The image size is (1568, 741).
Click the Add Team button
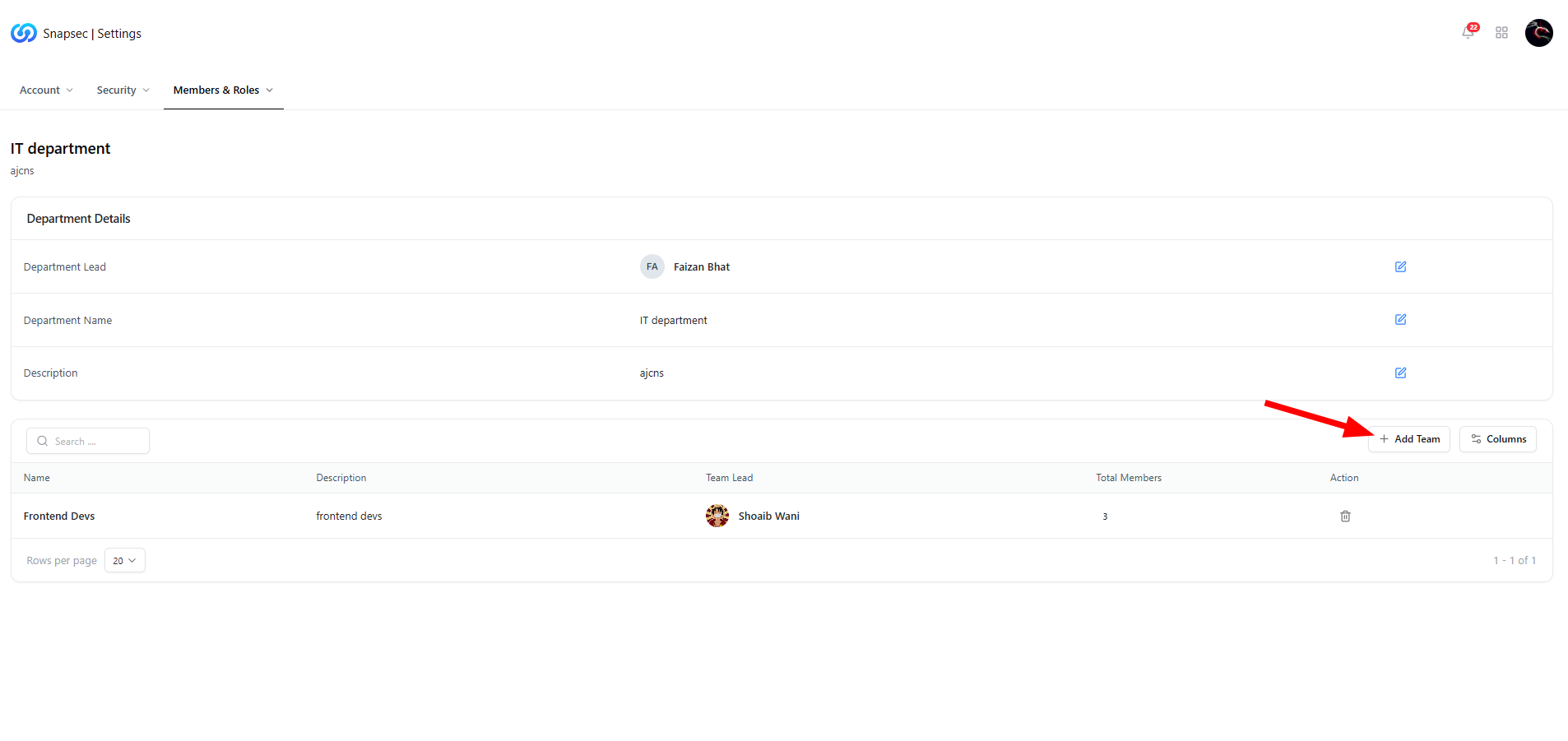click(1408, 438)
